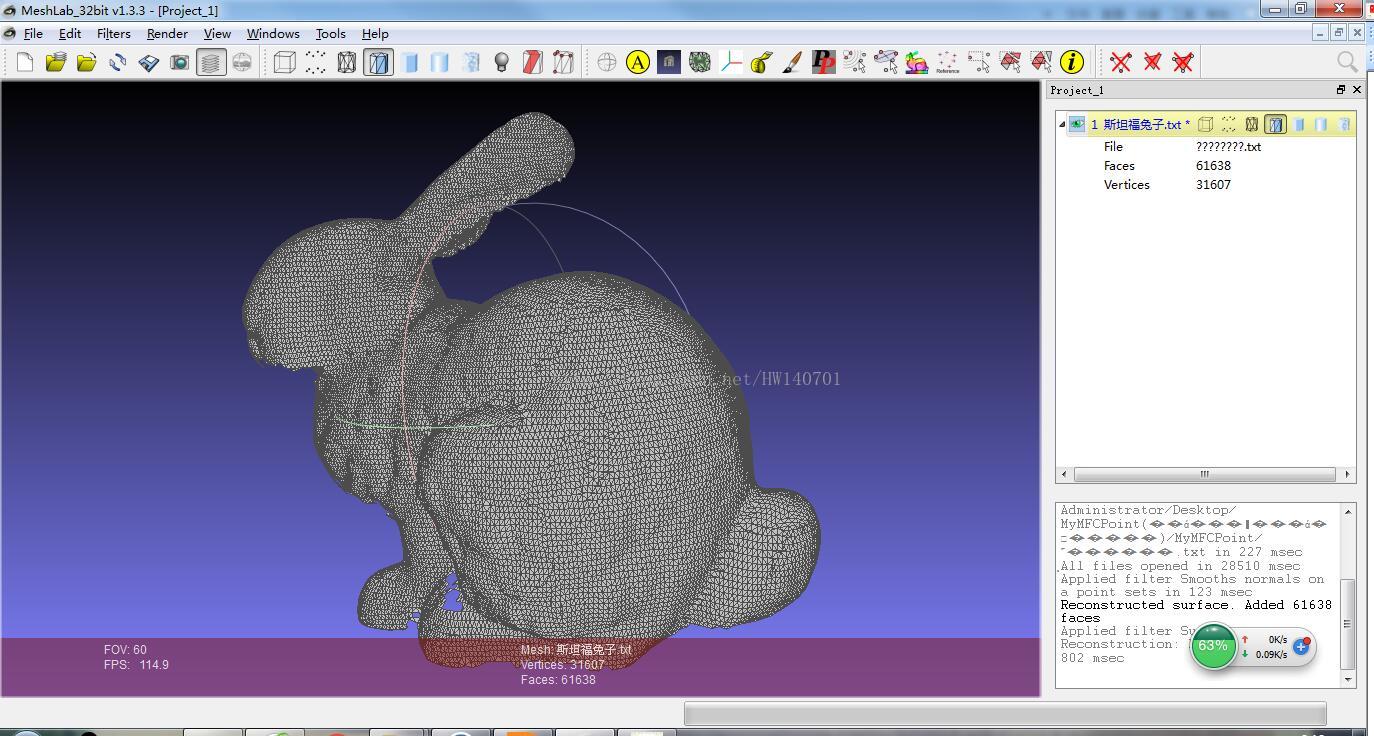Delete faces and vertices last red X
The height and width of the screenshot is (736, 1374).
coord(1183,62)
